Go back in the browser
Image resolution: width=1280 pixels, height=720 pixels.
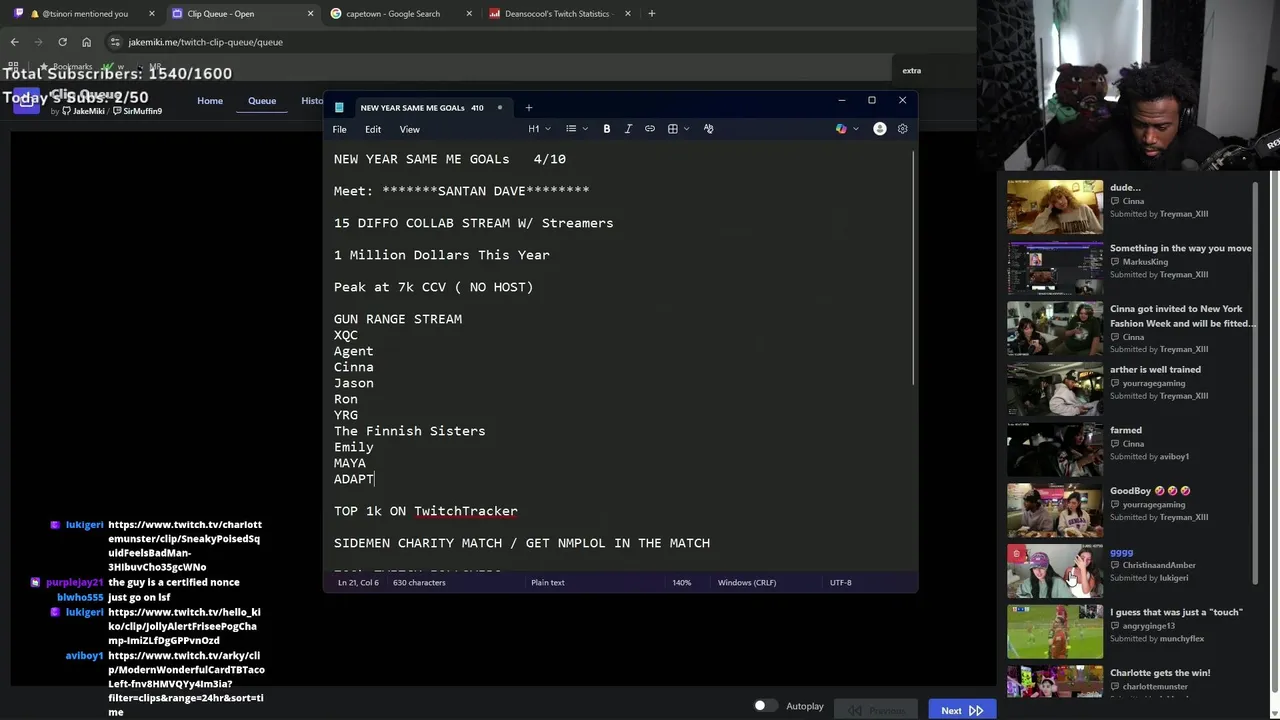14,42
